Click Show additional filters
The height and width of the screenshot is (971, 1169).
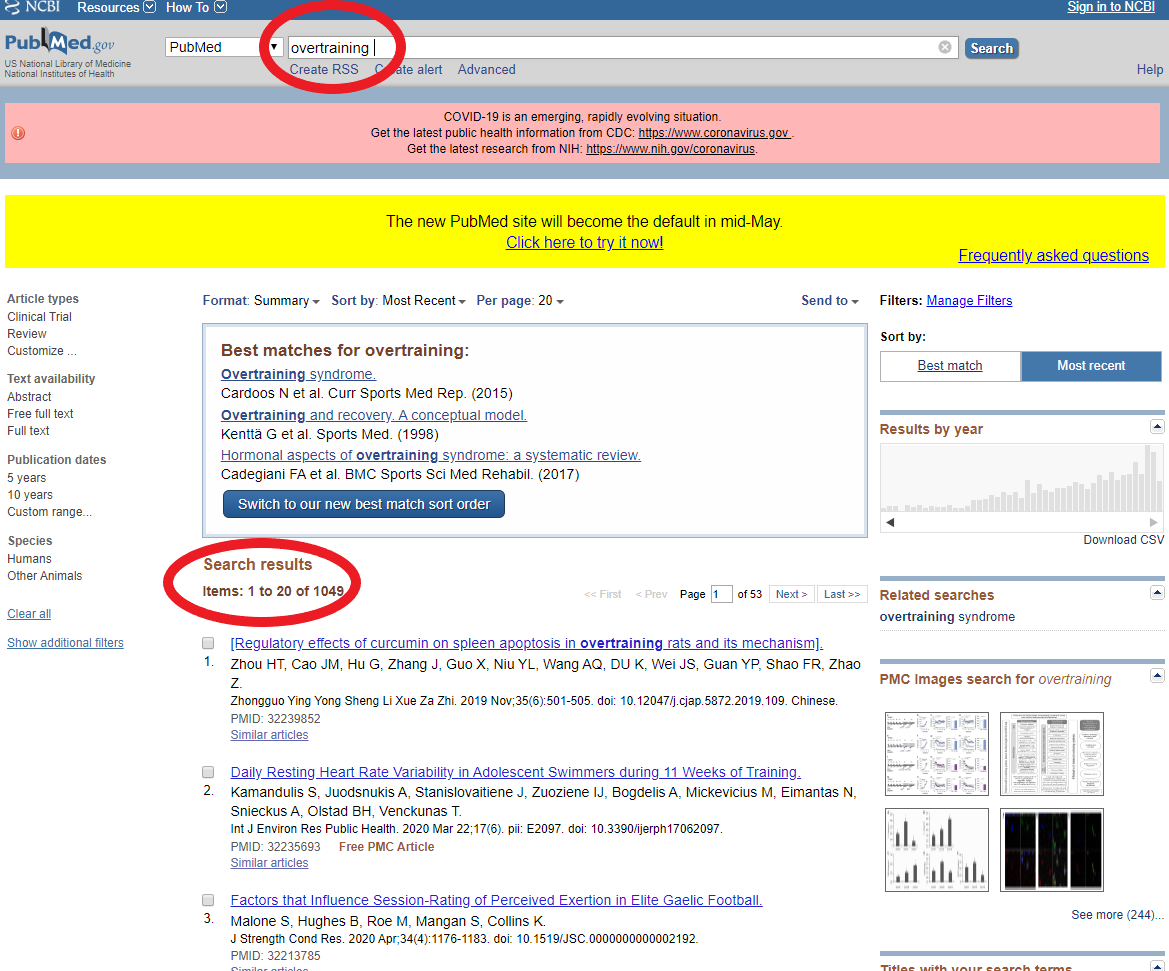66,643
